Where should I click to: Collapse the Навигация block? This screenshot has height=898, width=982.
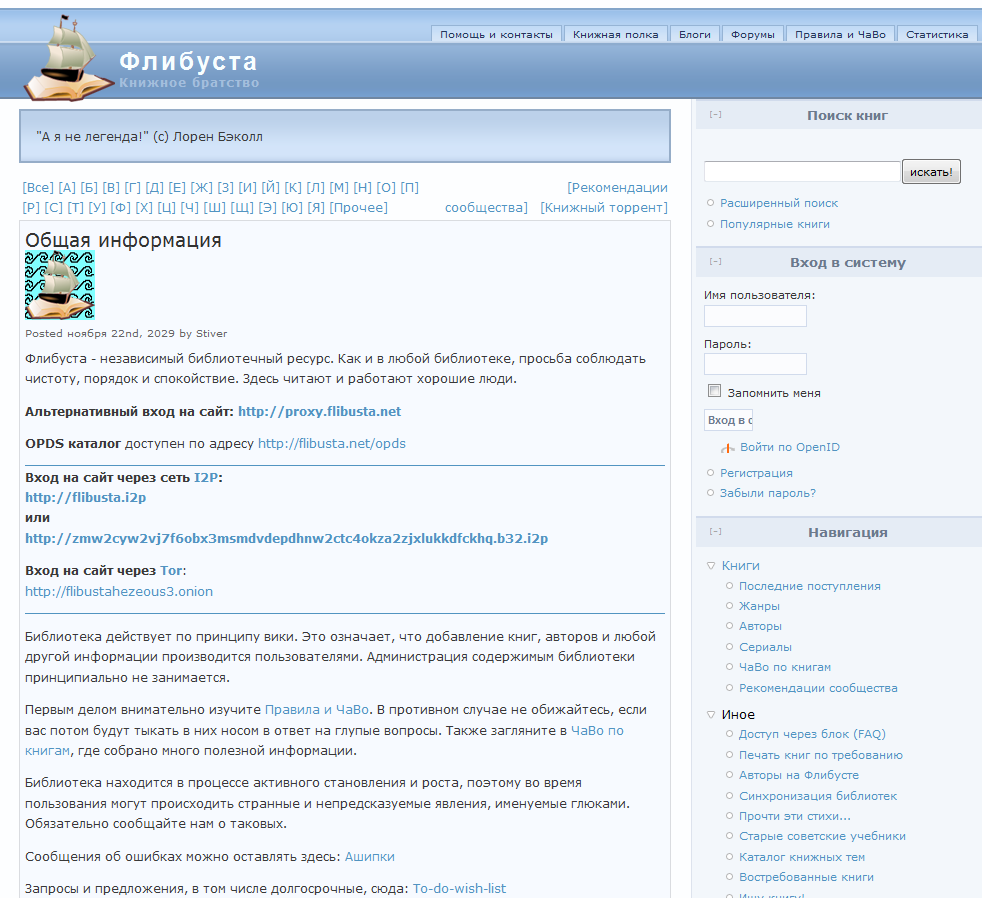(715, 532)
